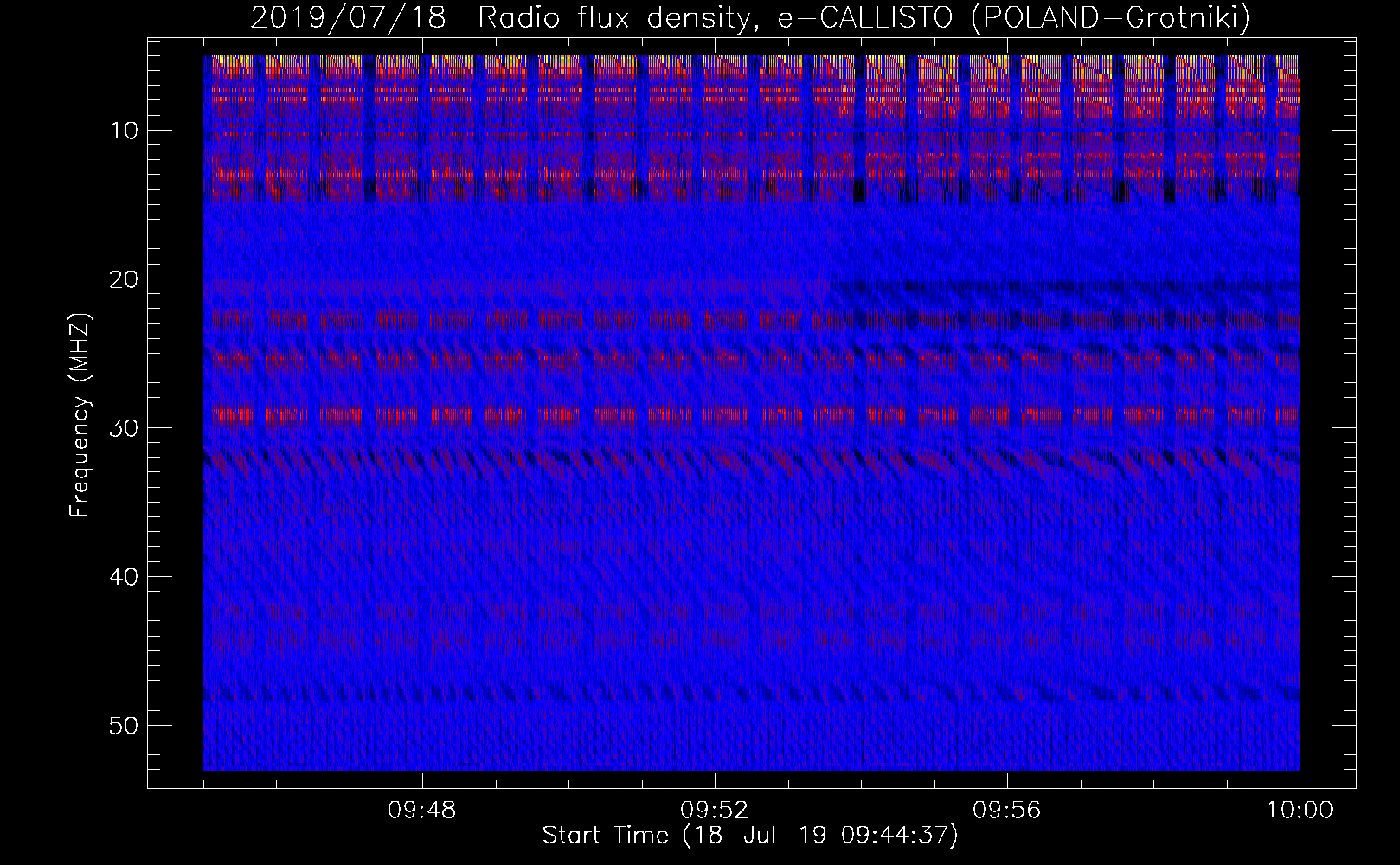
Task: Click the plot title 'Radio flux density, e-CALLISTO'
Action: pos(716,19)
